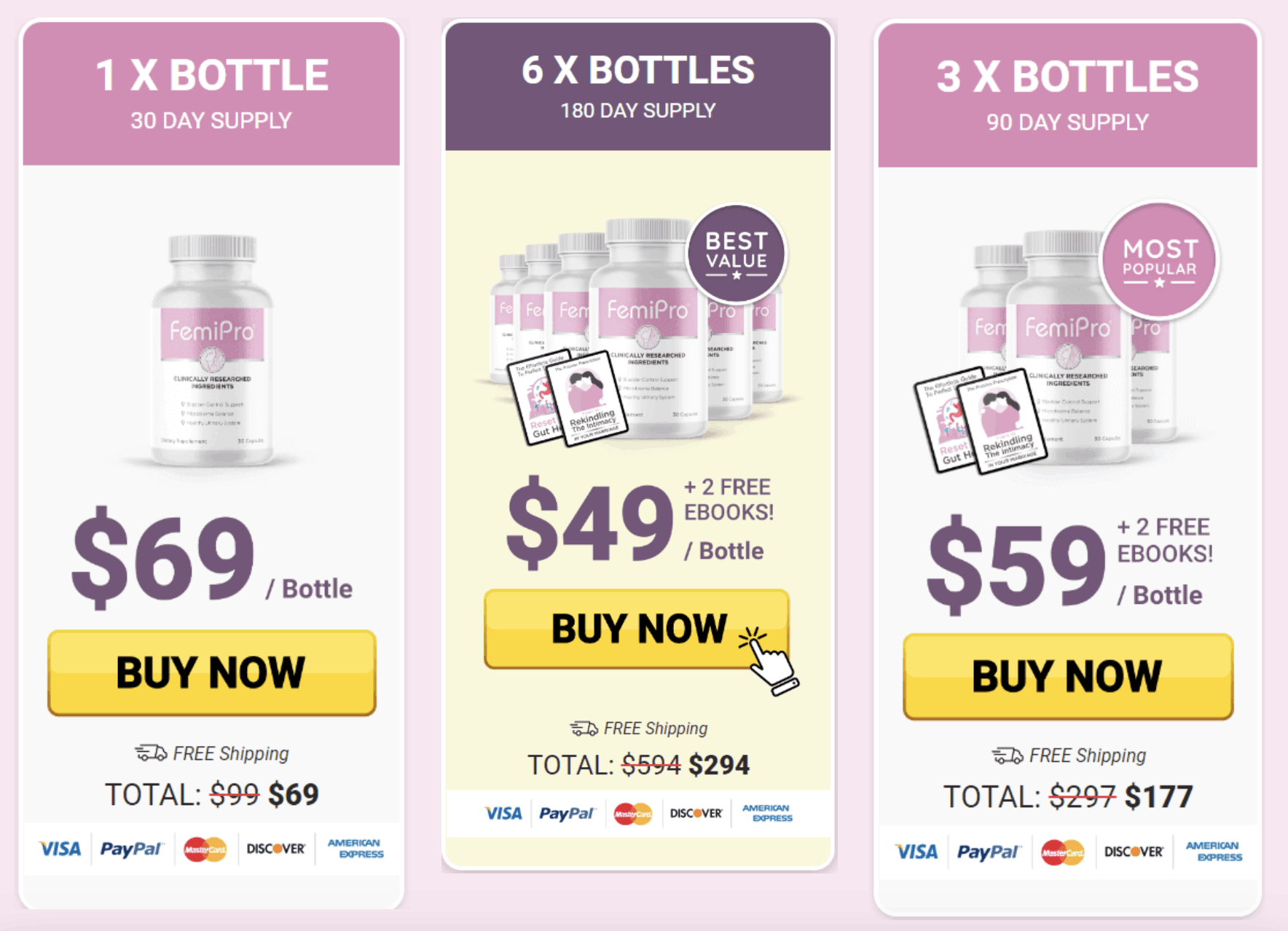Image resolution: width=1288 pixels, height=931 pixels.
Task: Click the pointing hand cursor icon on the middle button
Action: click(769, 660)
